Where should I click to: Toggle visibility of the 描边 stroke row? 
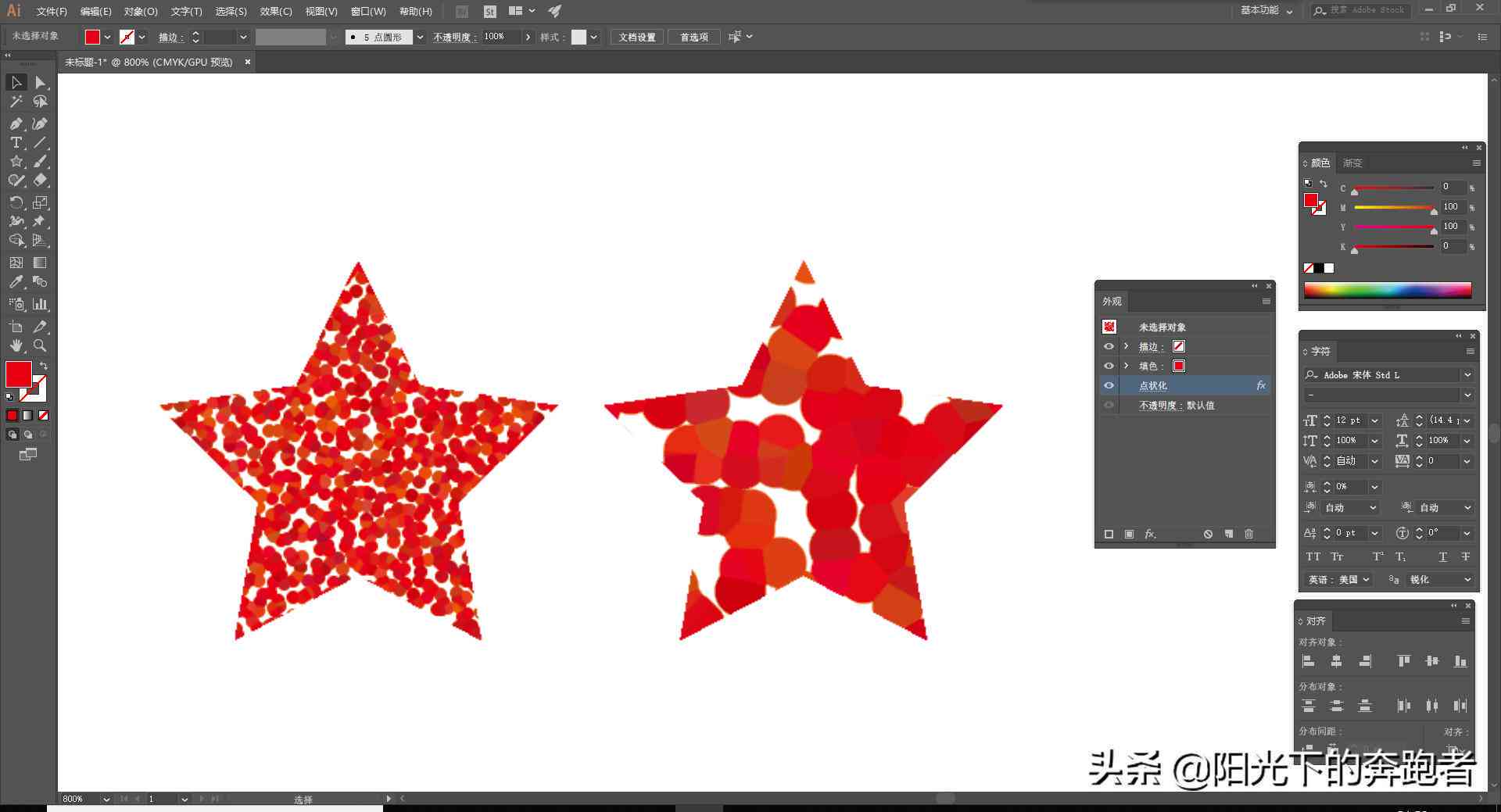point(1109,346)
